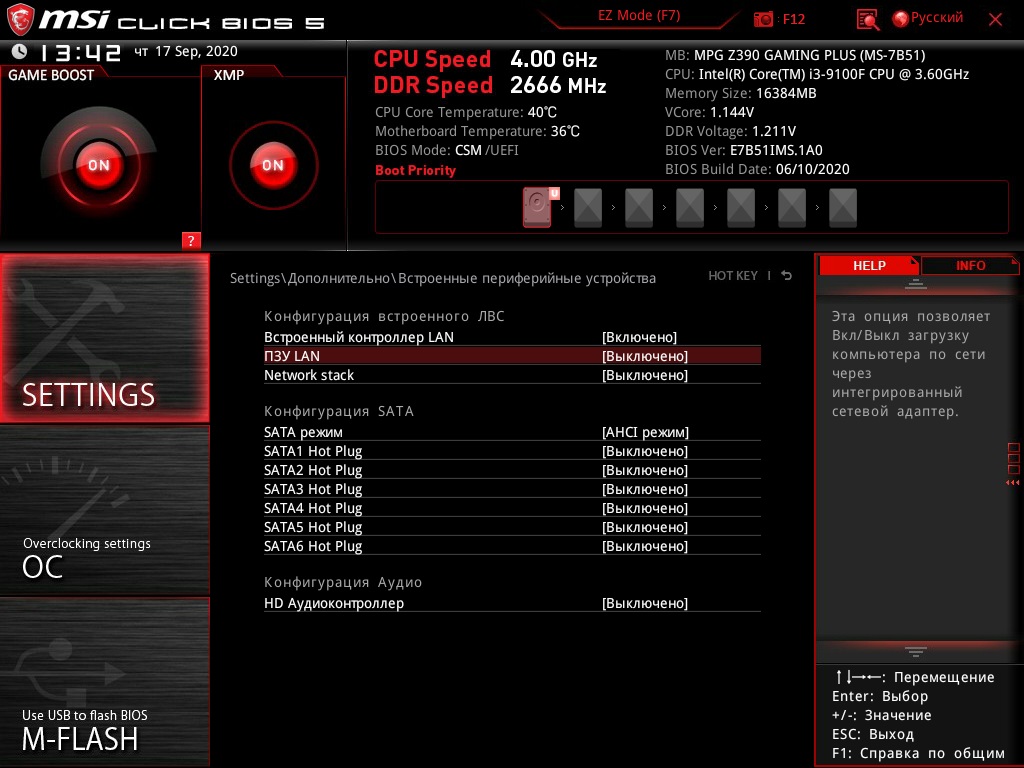Select the ПЗУ LAN row label
This screenshot has width=1024, height=768.
coord(292,356)
